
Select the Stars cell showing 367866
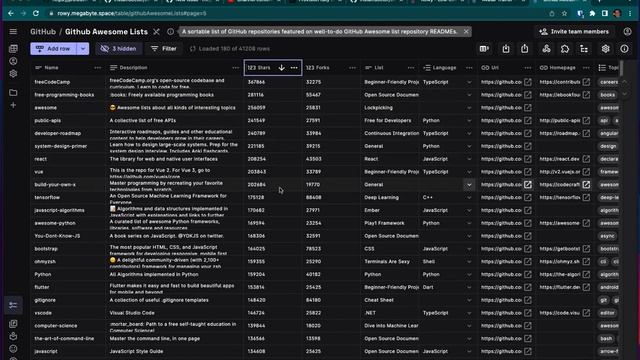point(273,82)
